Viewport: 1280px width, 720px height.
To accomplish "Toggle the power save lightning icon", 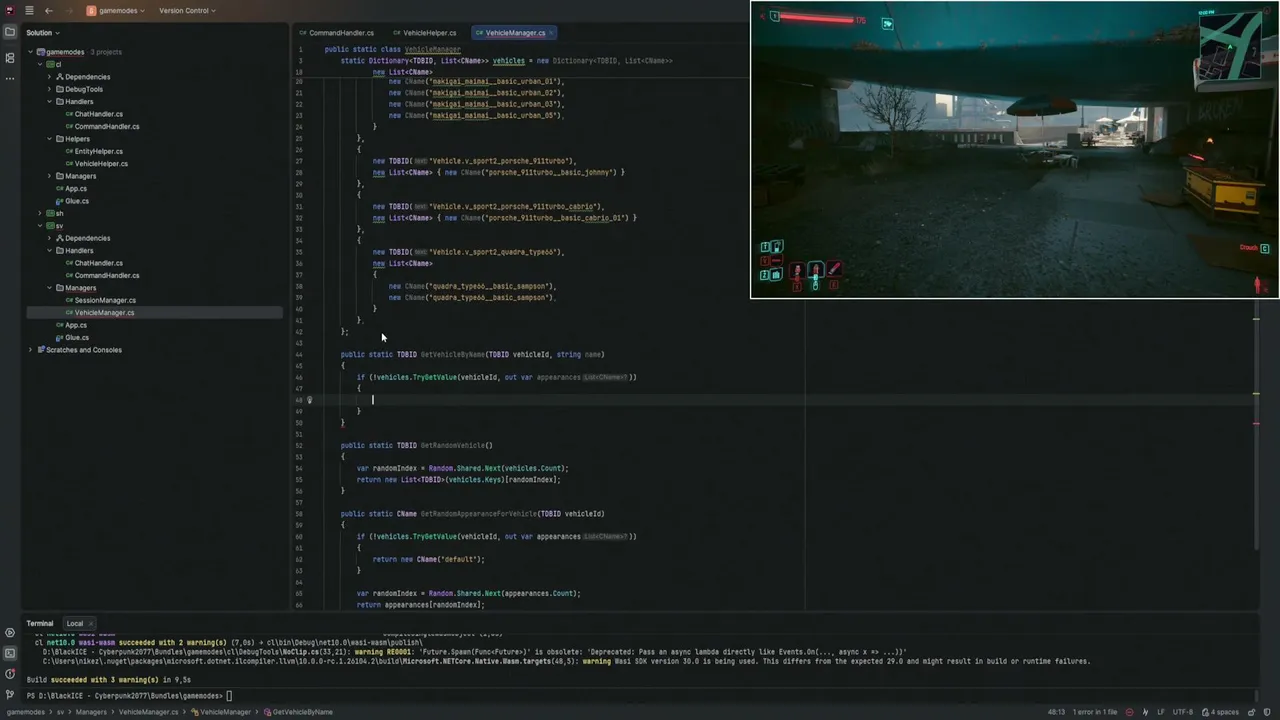I will coord(1146,712).
